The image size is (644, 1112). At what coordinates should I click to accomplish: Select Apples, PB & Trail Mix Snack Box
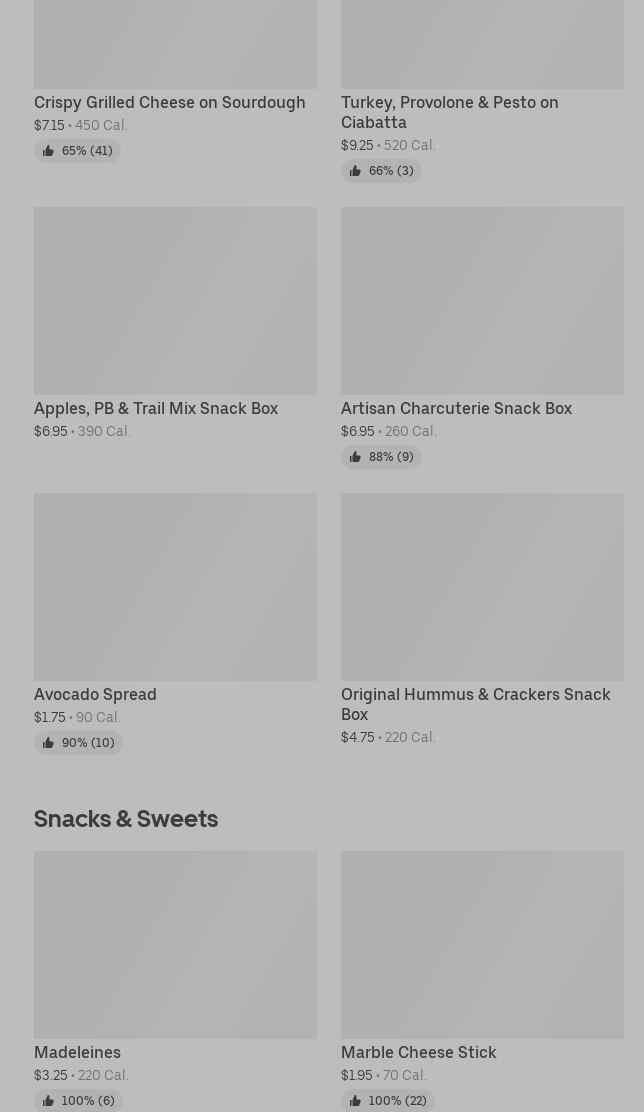pyautogui.click(x=156, y=408)
